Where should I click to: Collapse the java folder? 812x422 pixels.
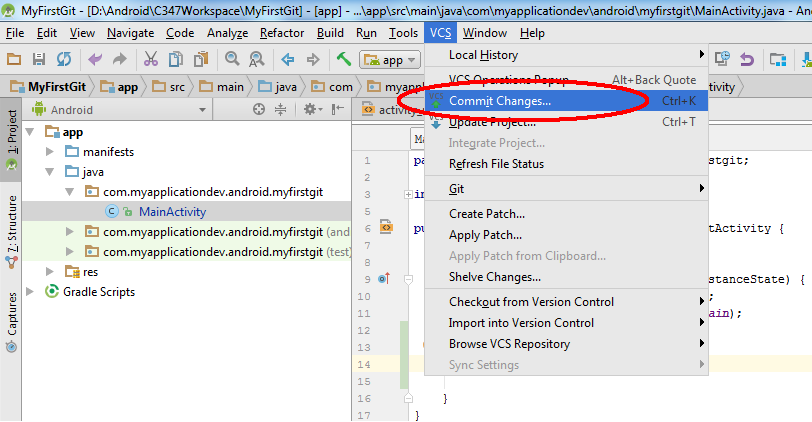[x=49, y=172]
